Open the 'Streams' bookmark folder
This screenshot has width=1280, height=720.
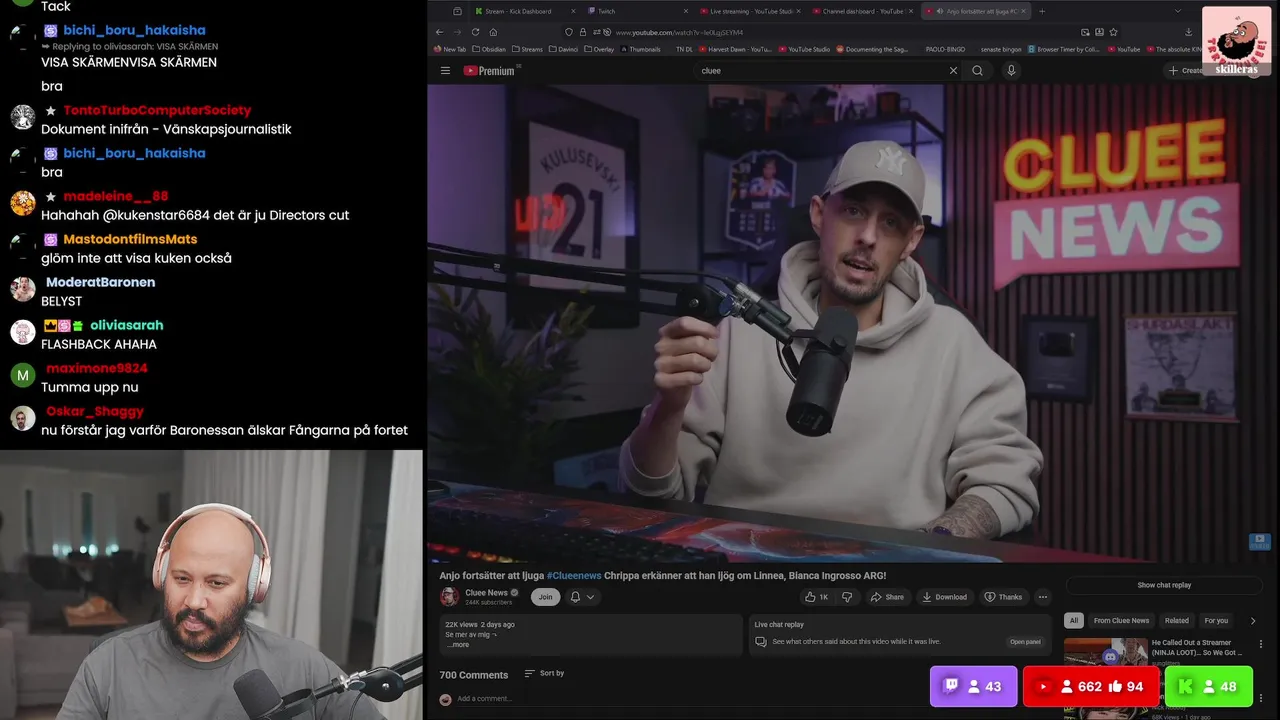pos(527,49)
